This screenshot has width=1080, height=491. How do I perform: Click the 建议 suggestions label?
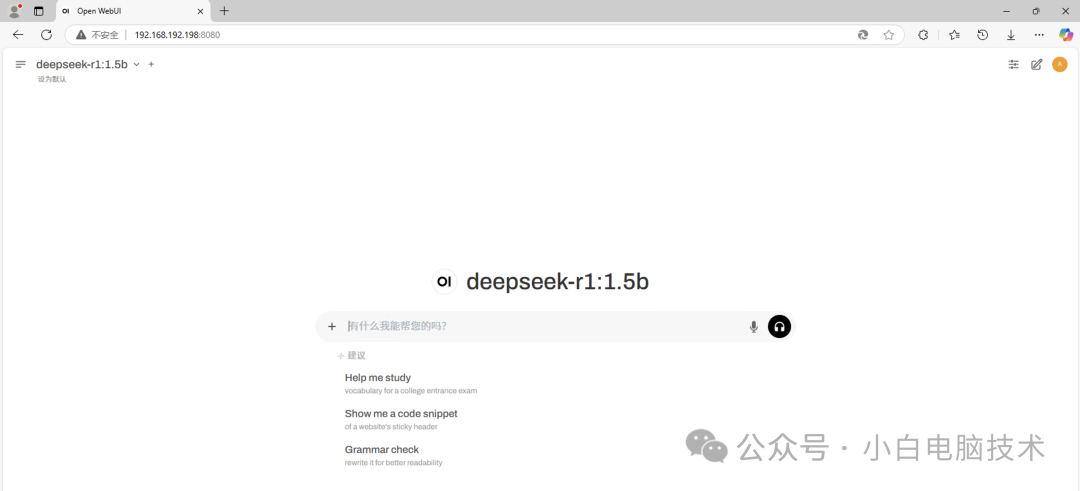[x=356, y=355]
